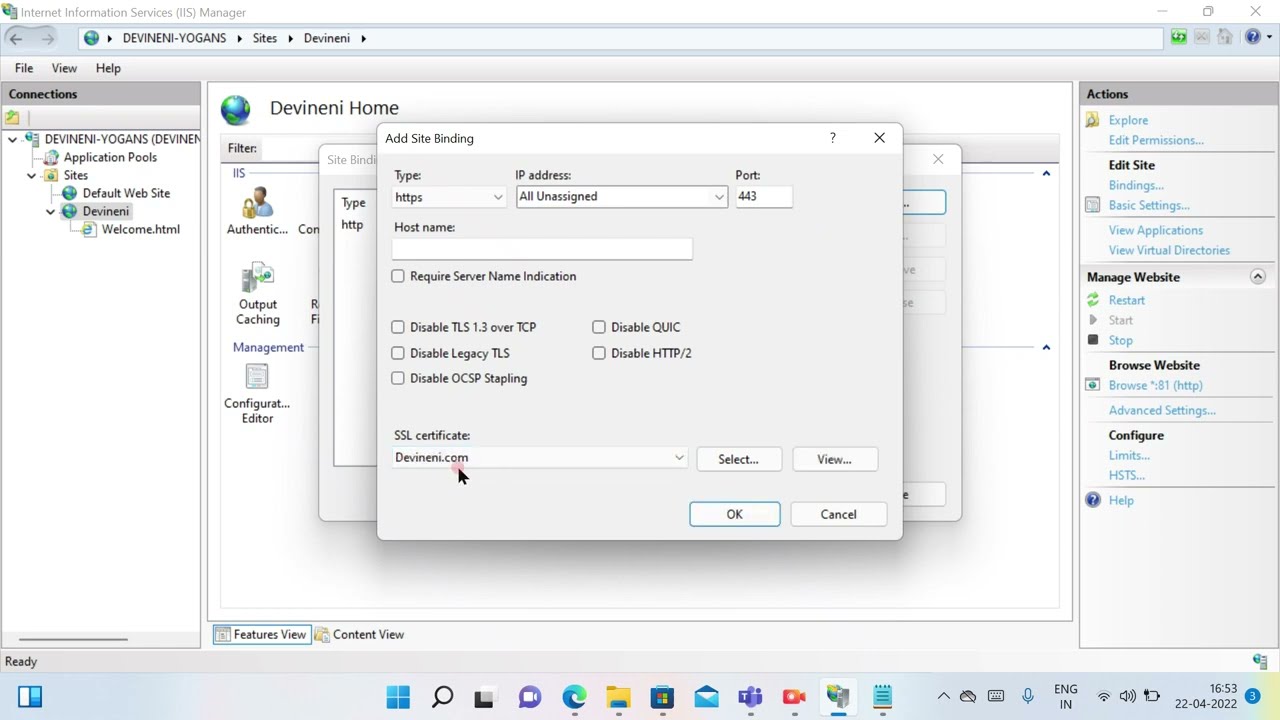This screenshot has width=1280, height=720.
Task: Click the help question mark in dialog title
Action: (832, 138)
